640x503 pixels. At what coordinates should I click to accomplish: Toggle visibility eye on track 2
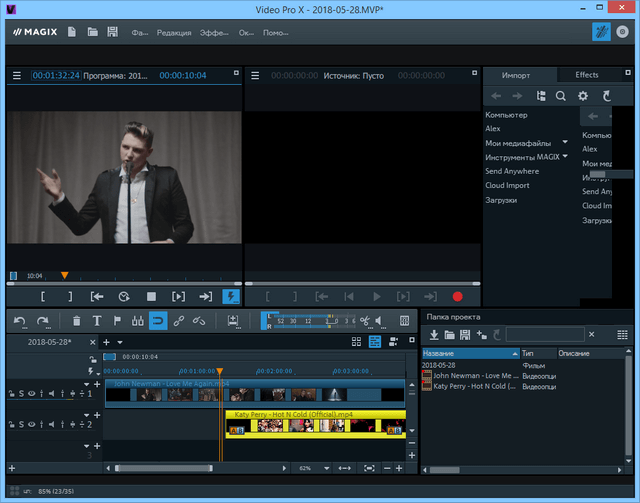(x=31, y=424)
